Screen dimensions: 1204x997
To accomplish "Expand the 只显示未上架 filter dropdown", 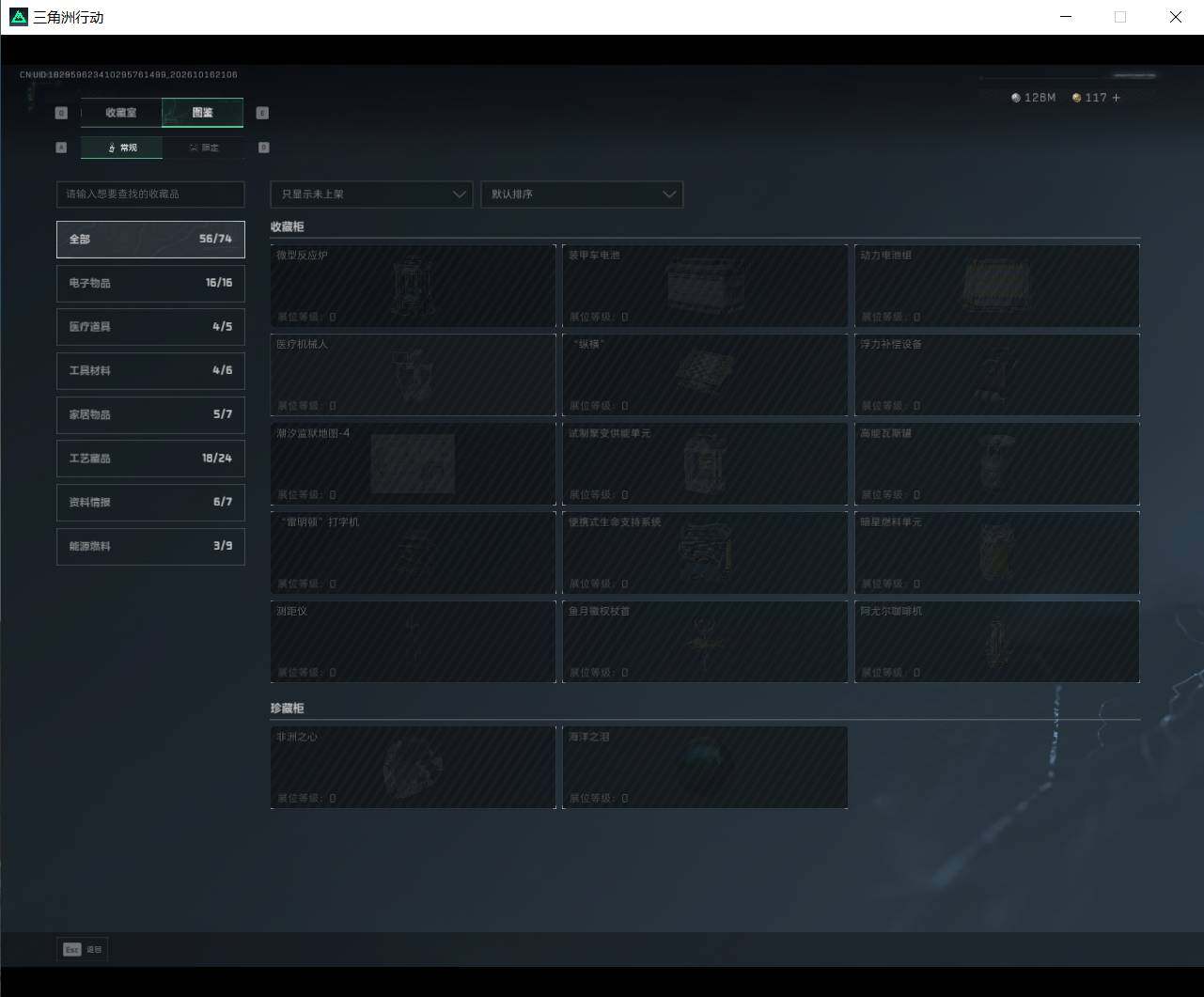I will pos(371,195).
